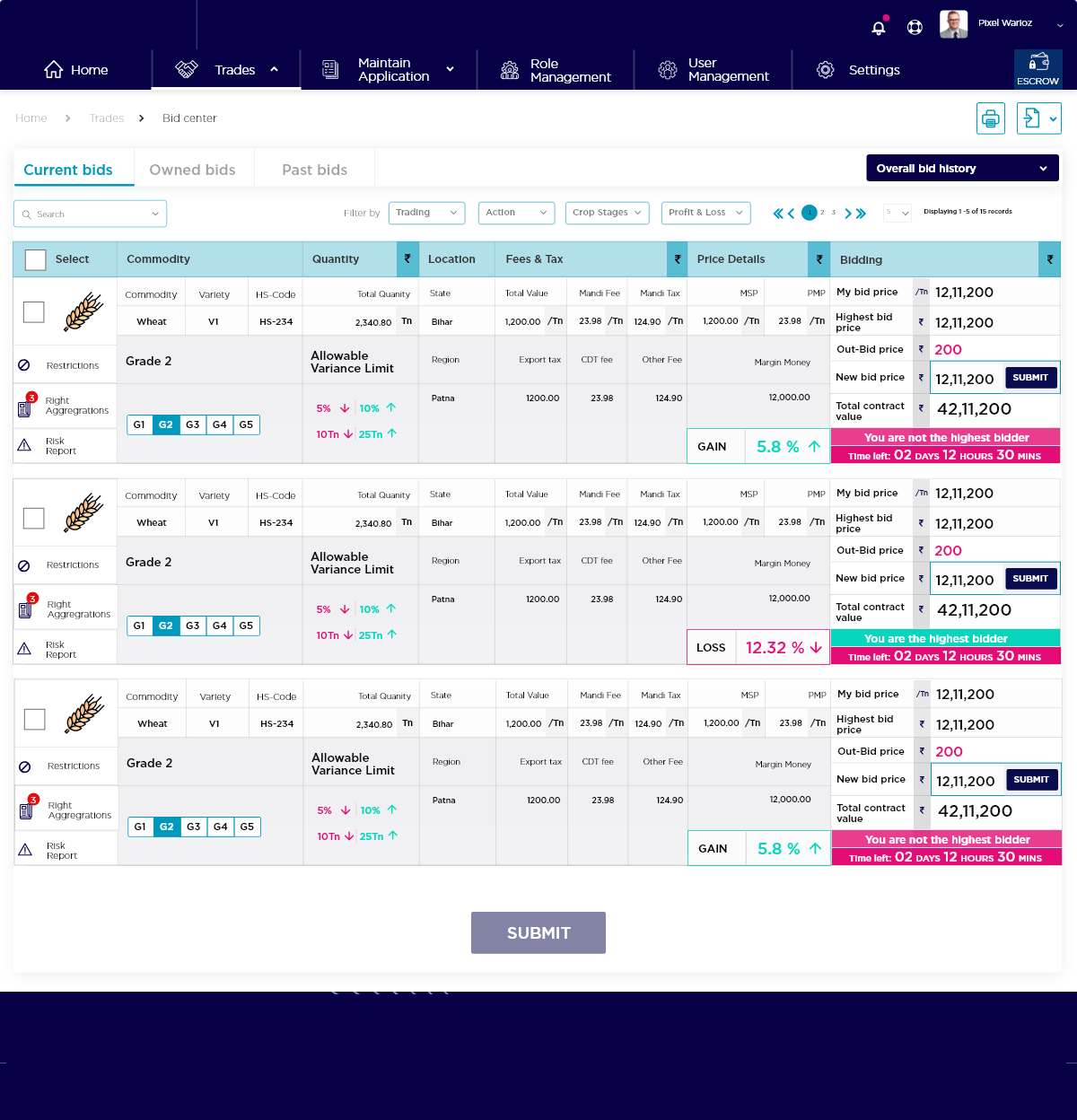Image resolution: width=1077 pixels, height=1120 pixels.
Task: Open Risk Report for the first bid
Action: click(61, 446)
